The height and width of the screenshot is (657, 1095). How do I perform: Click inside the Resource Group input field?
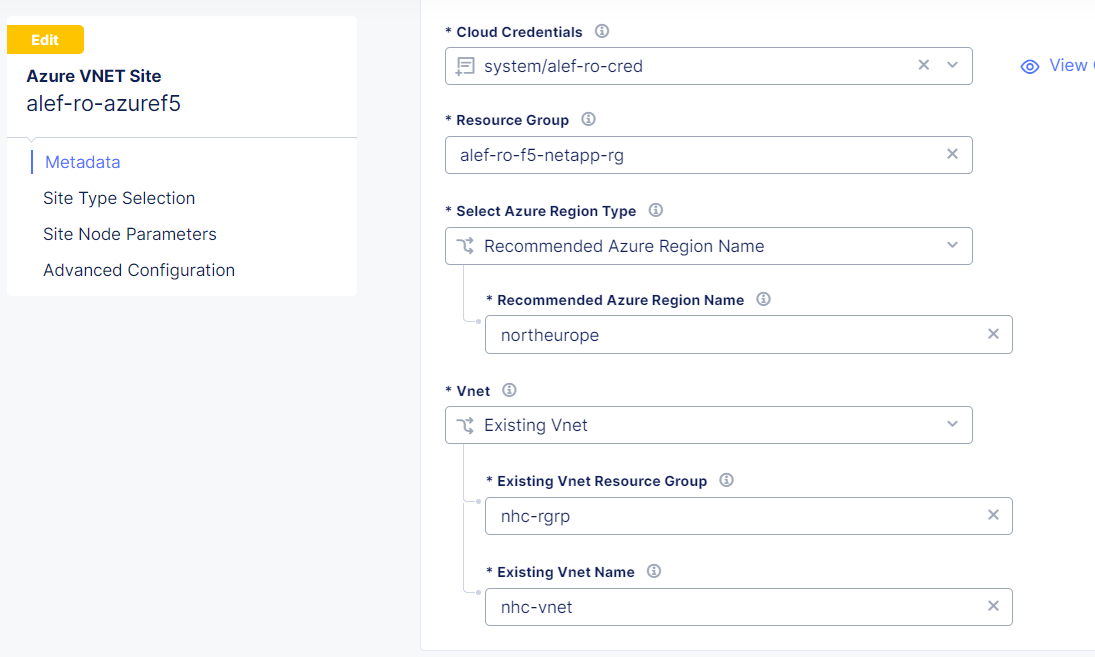tap(709, 155)
